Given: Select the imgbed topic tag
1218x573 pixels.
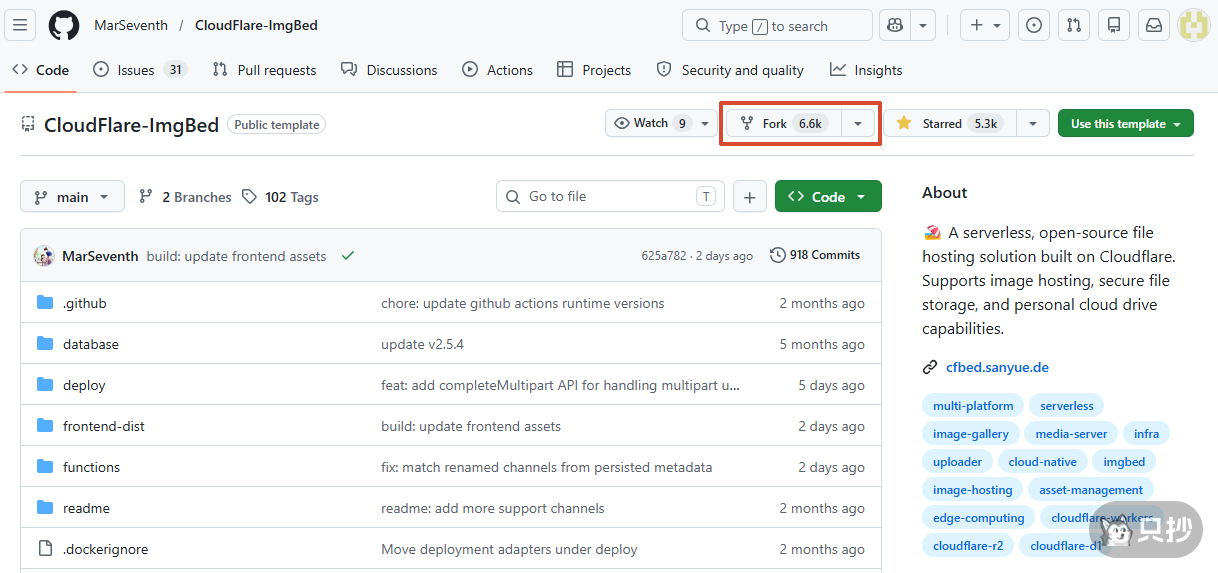Looking at the screenshot, I should tap(1124, 462).
